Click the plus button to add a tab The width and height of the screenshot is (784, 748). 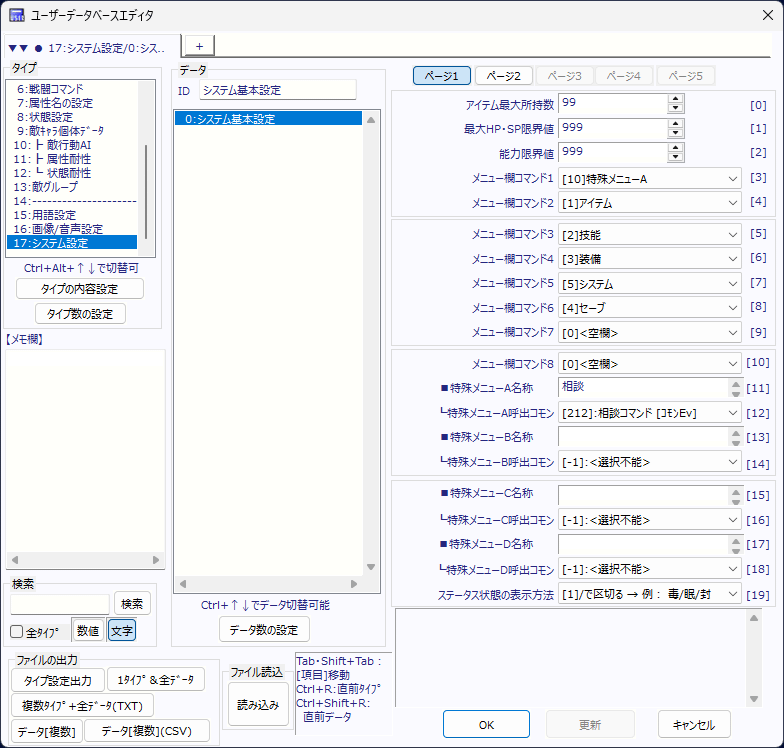[199, 46]
